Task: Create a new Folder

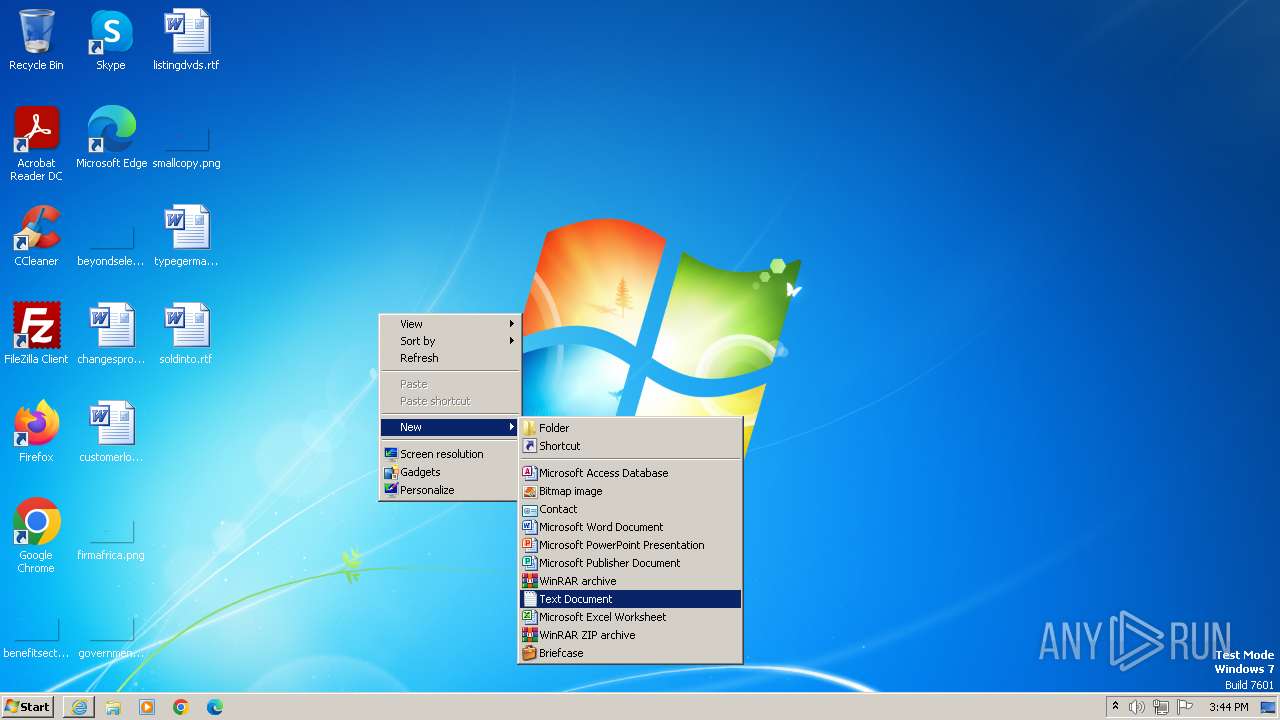Action: [630, 428]
